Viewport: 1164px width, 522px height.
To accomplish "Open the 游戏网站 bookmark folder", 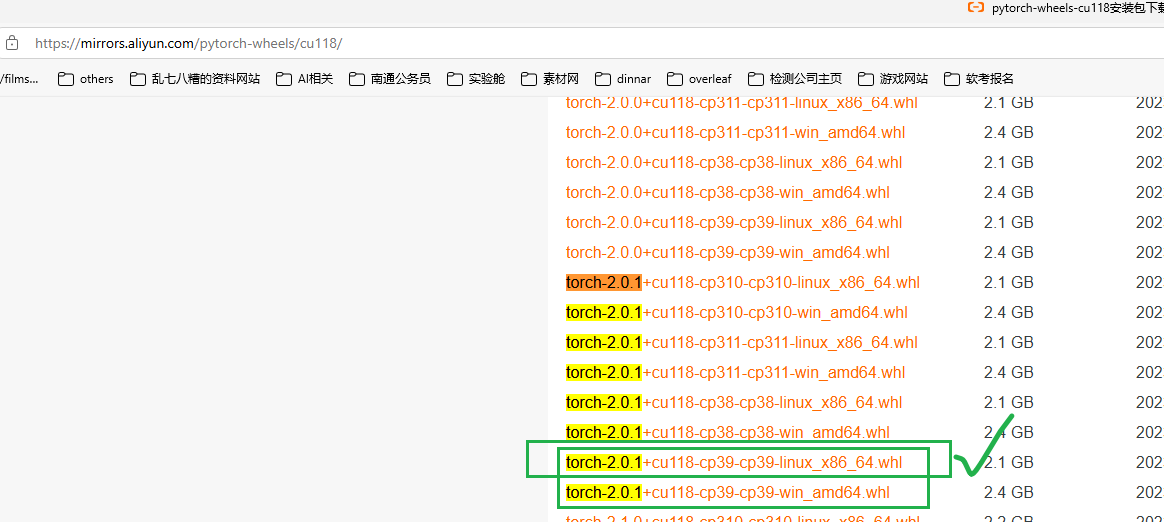I will tap(893, 79).
